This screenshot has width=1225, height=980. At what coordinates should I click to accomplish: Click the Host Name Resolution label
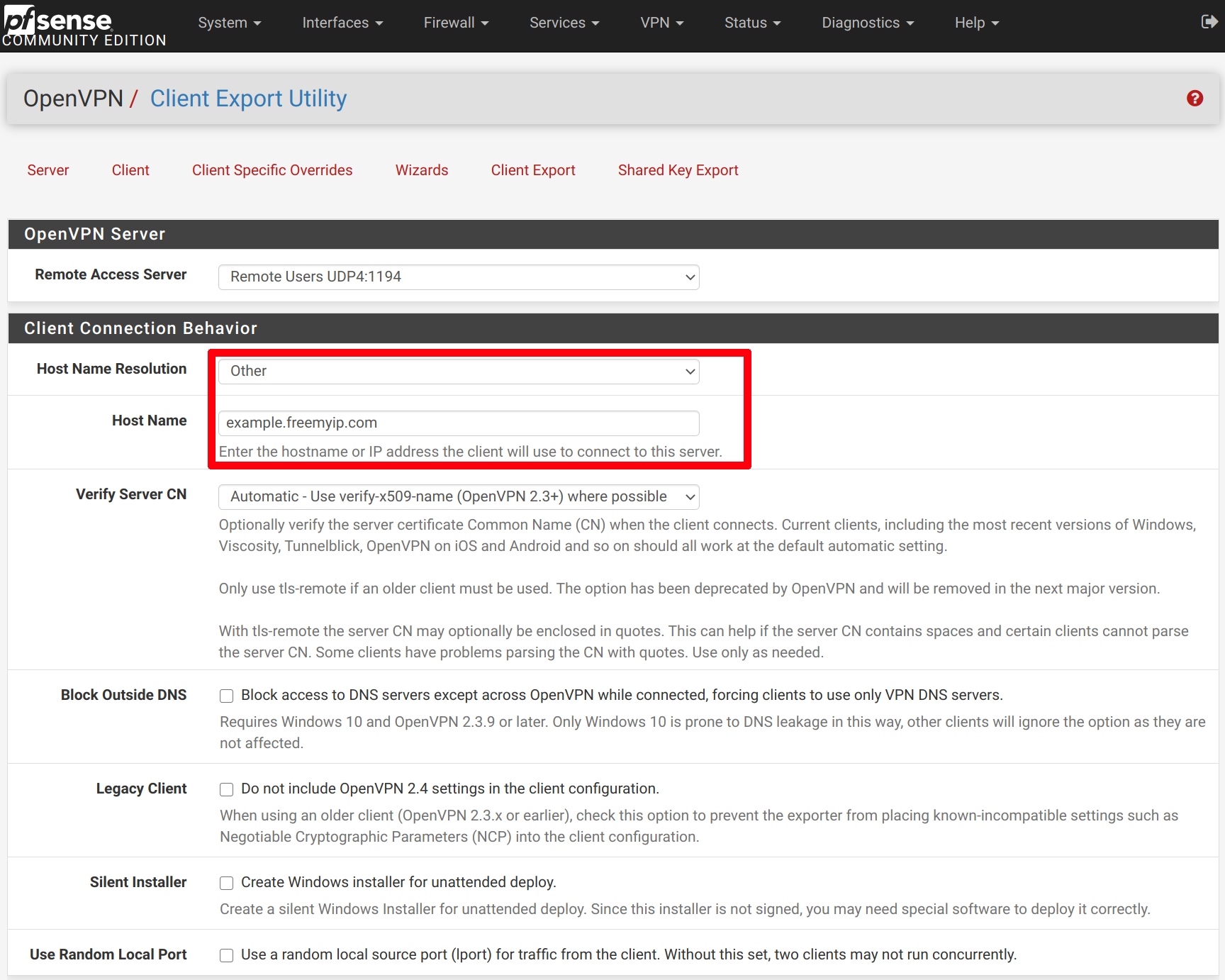tap(111, 369)
